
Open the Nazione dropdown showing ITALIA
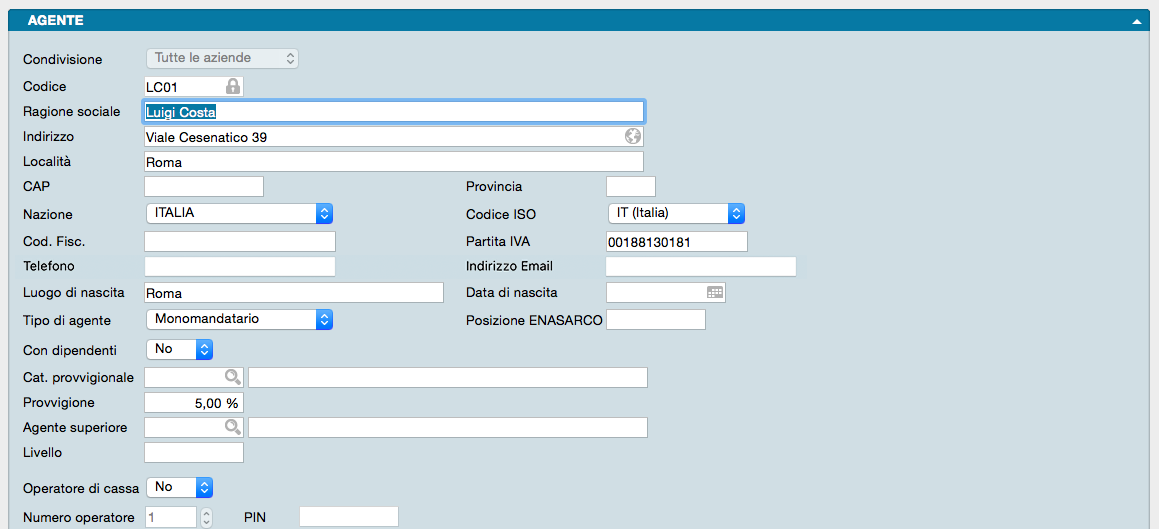pyautogui.click(x=239, y=213)
